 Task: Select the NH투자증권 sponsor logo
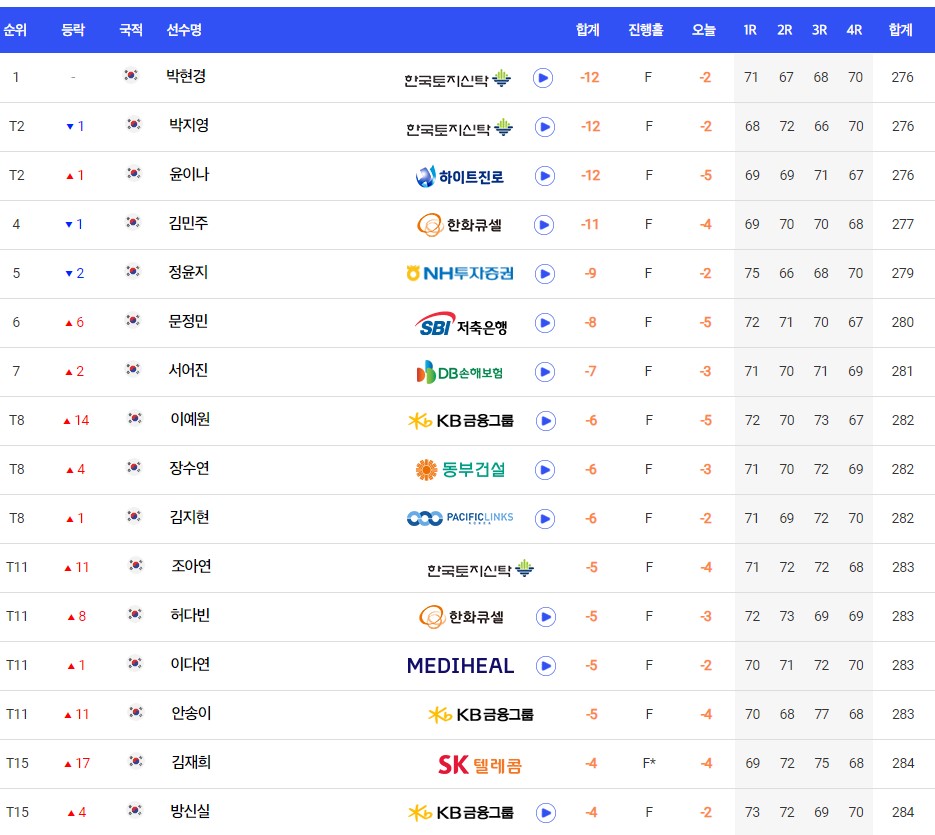coord(459,273)
